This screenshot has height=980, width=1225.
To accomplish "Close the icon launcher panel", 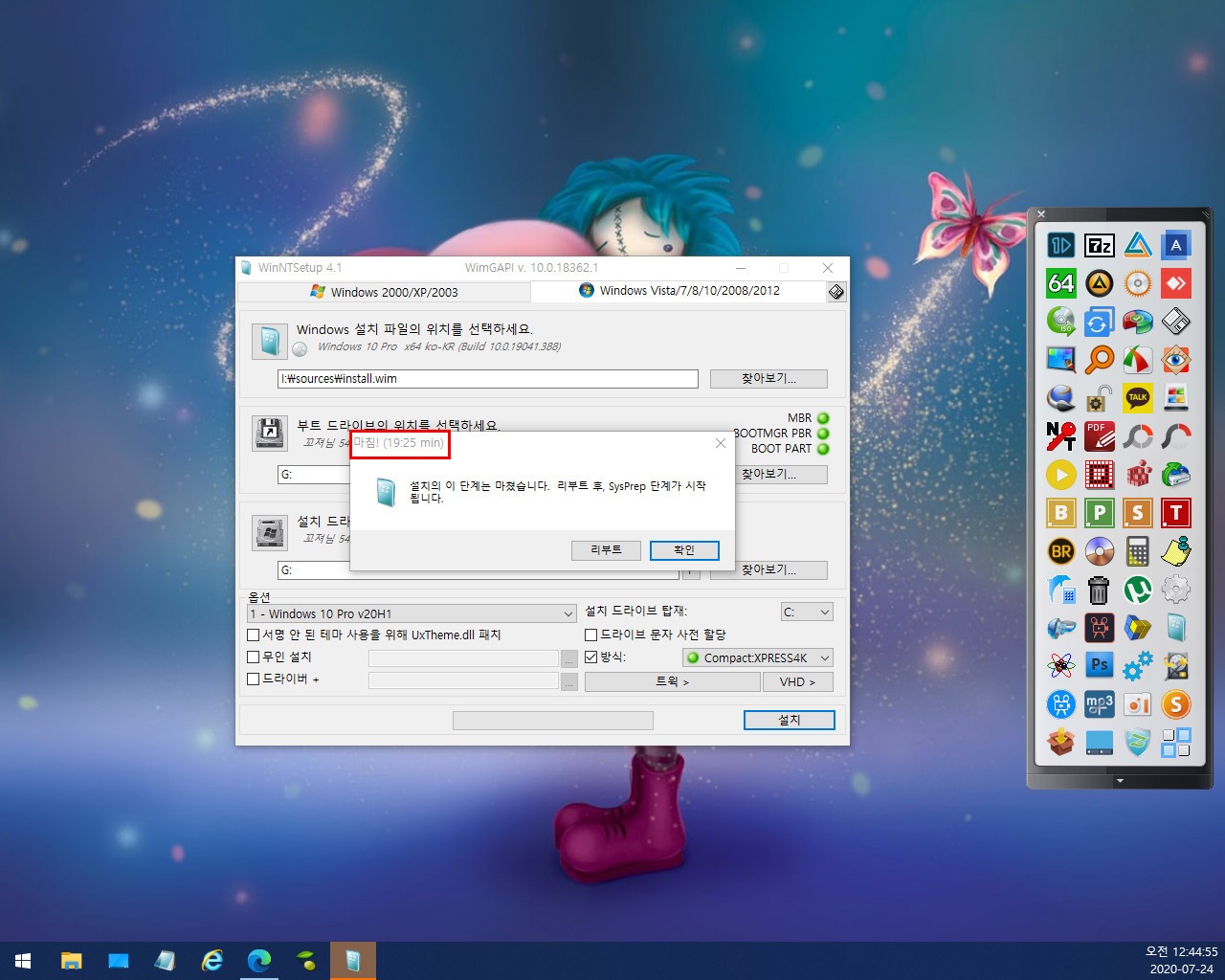I will tap(1041, 214).
